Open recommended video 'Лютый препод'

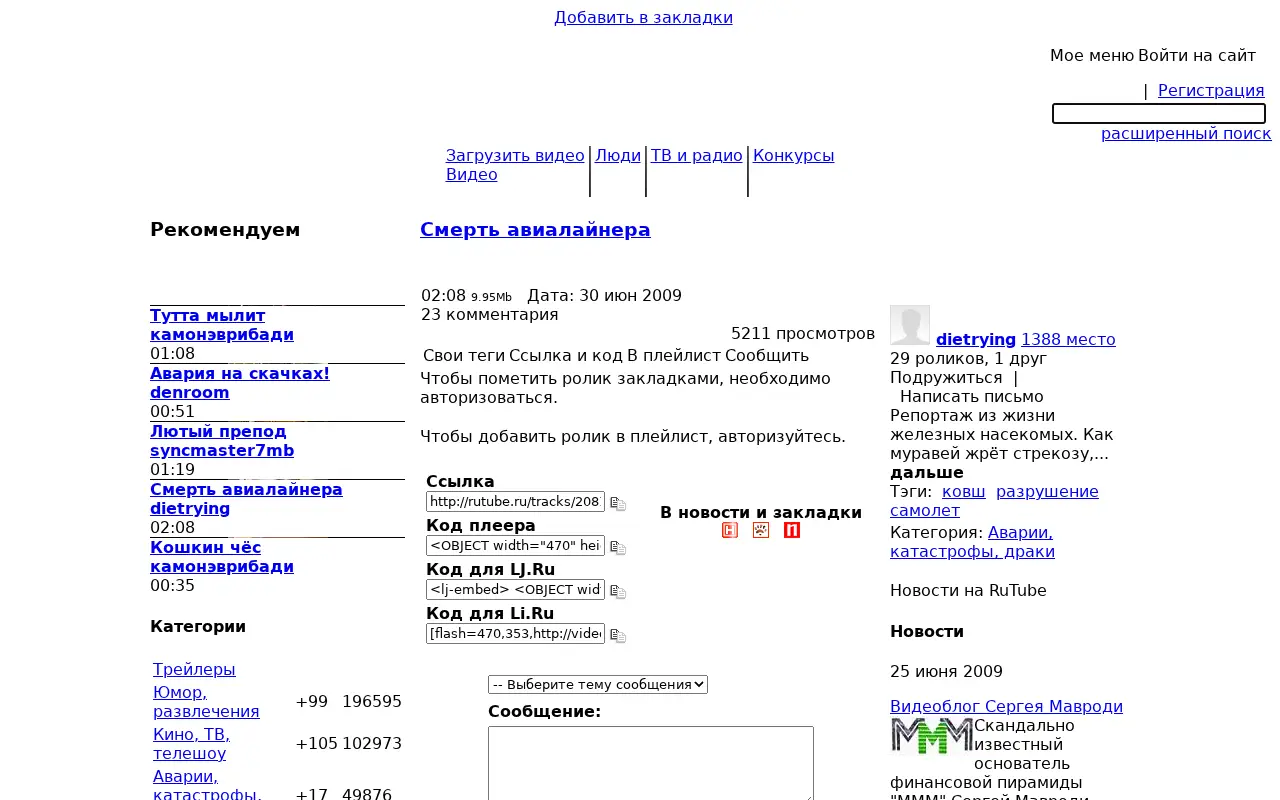pos(218,432)
